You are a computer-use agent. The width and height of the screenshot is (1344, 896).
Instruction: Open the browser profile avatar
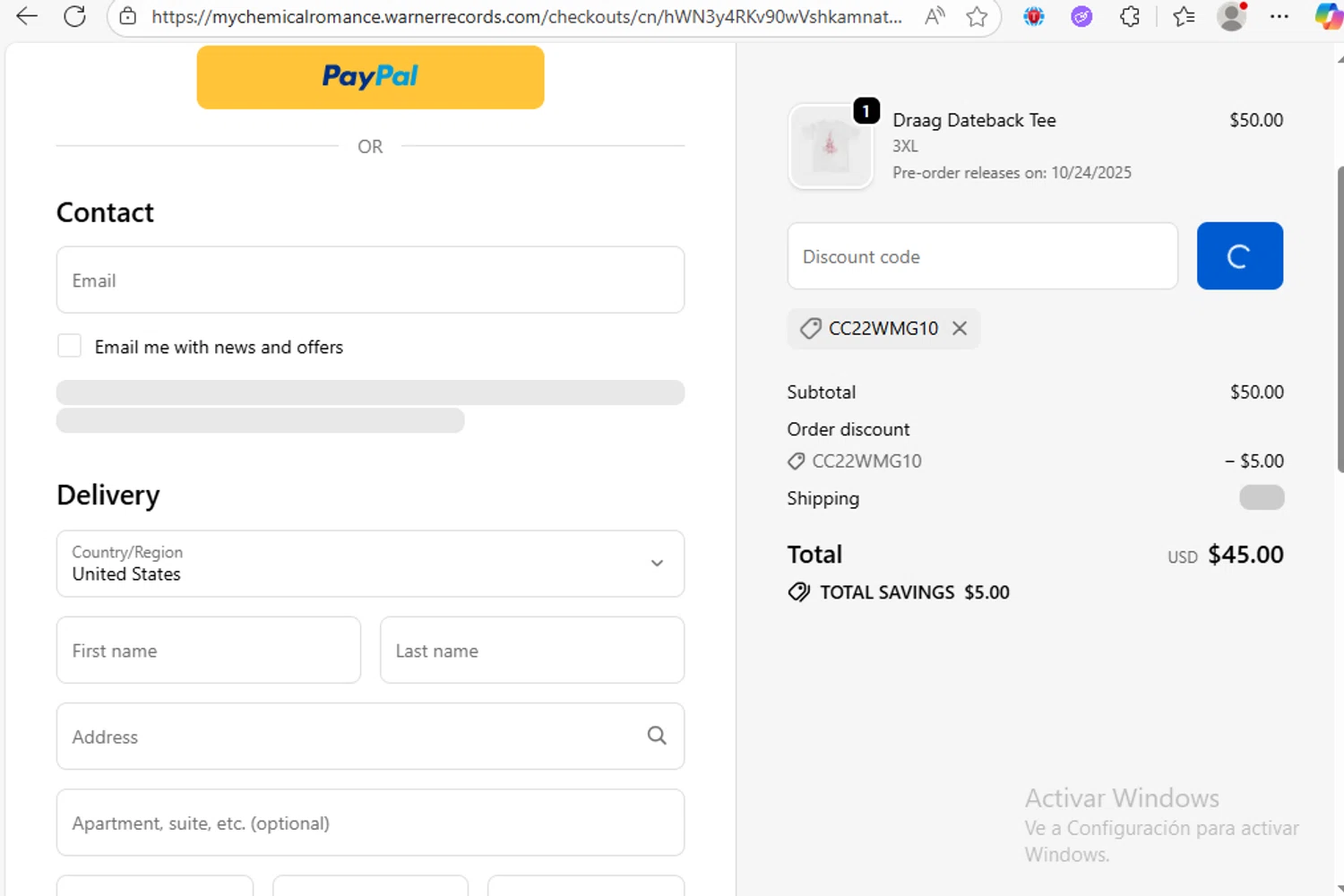point(1232,16)
